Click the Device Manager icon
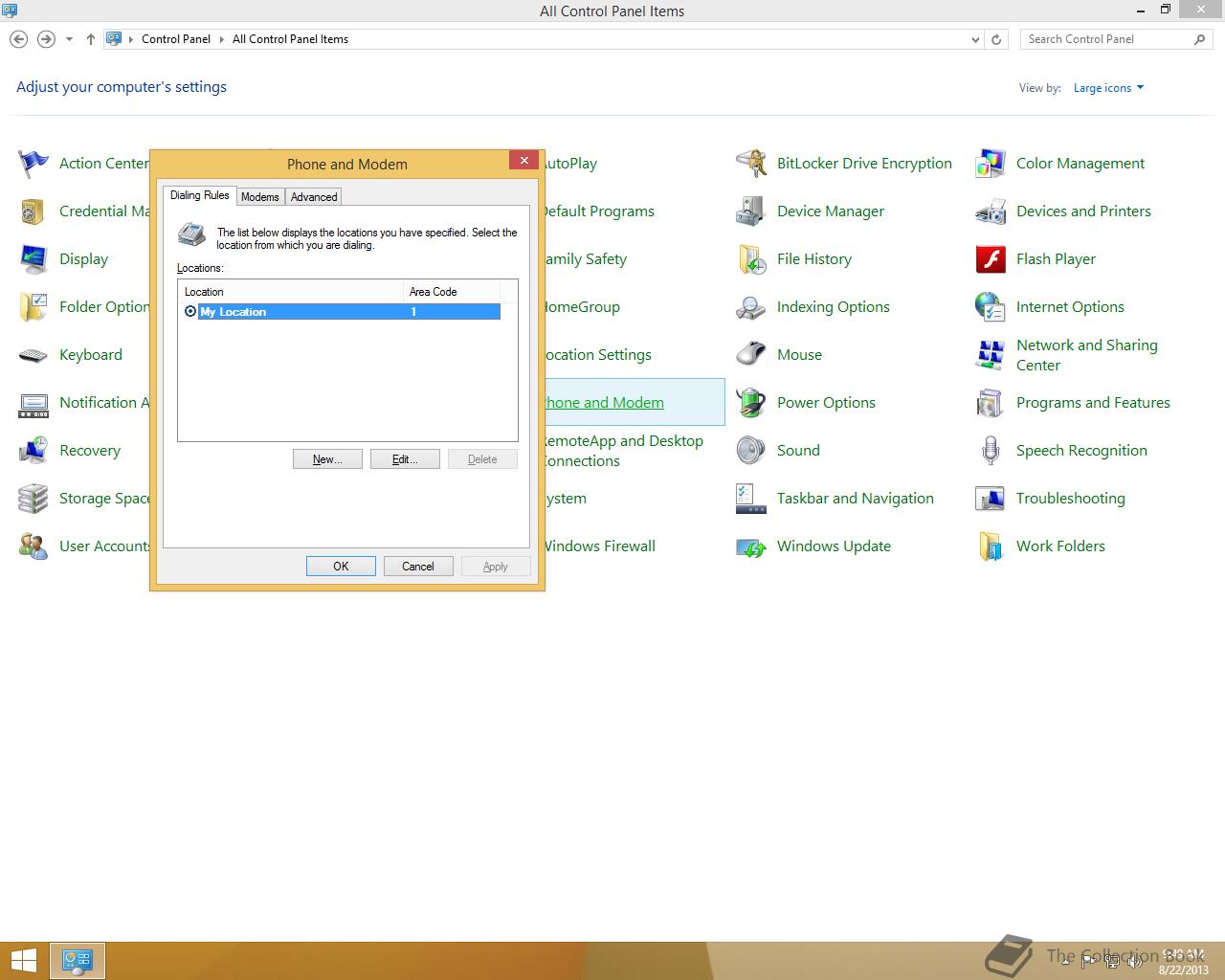 tap(751, 212)
